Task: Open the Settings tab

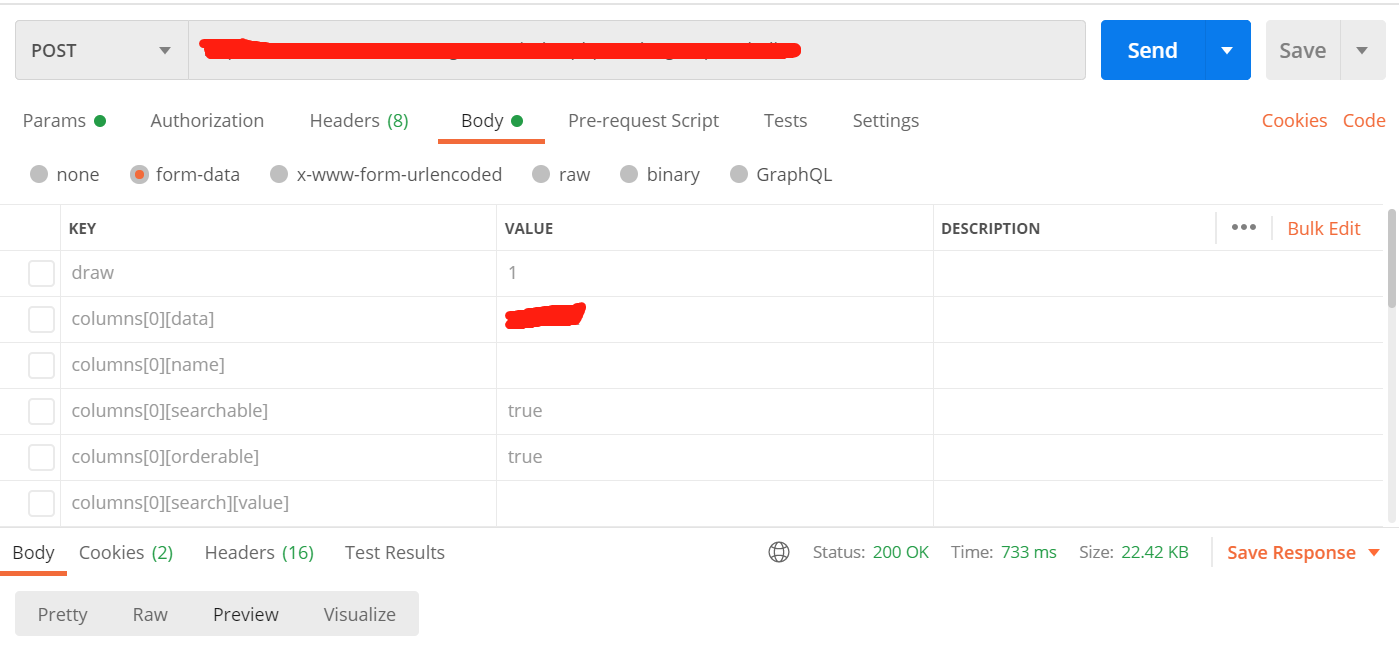Action: click(885, 120)
